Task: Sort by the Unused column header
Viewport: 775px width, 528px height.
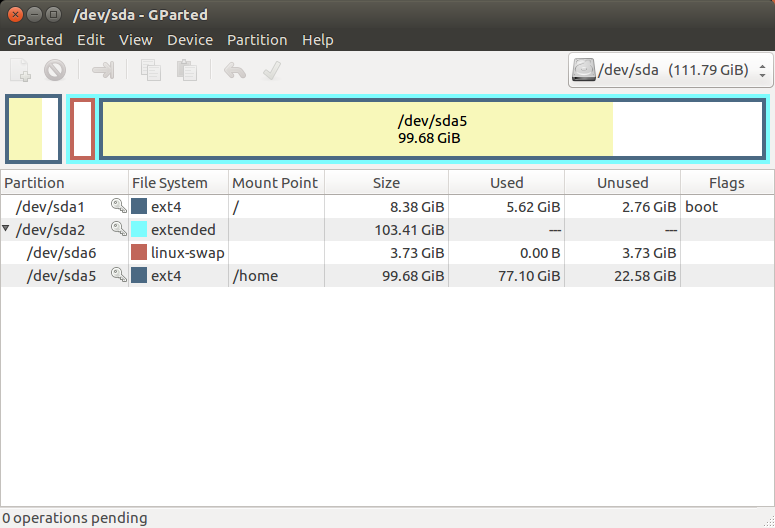Action: [x=623, y=183]
